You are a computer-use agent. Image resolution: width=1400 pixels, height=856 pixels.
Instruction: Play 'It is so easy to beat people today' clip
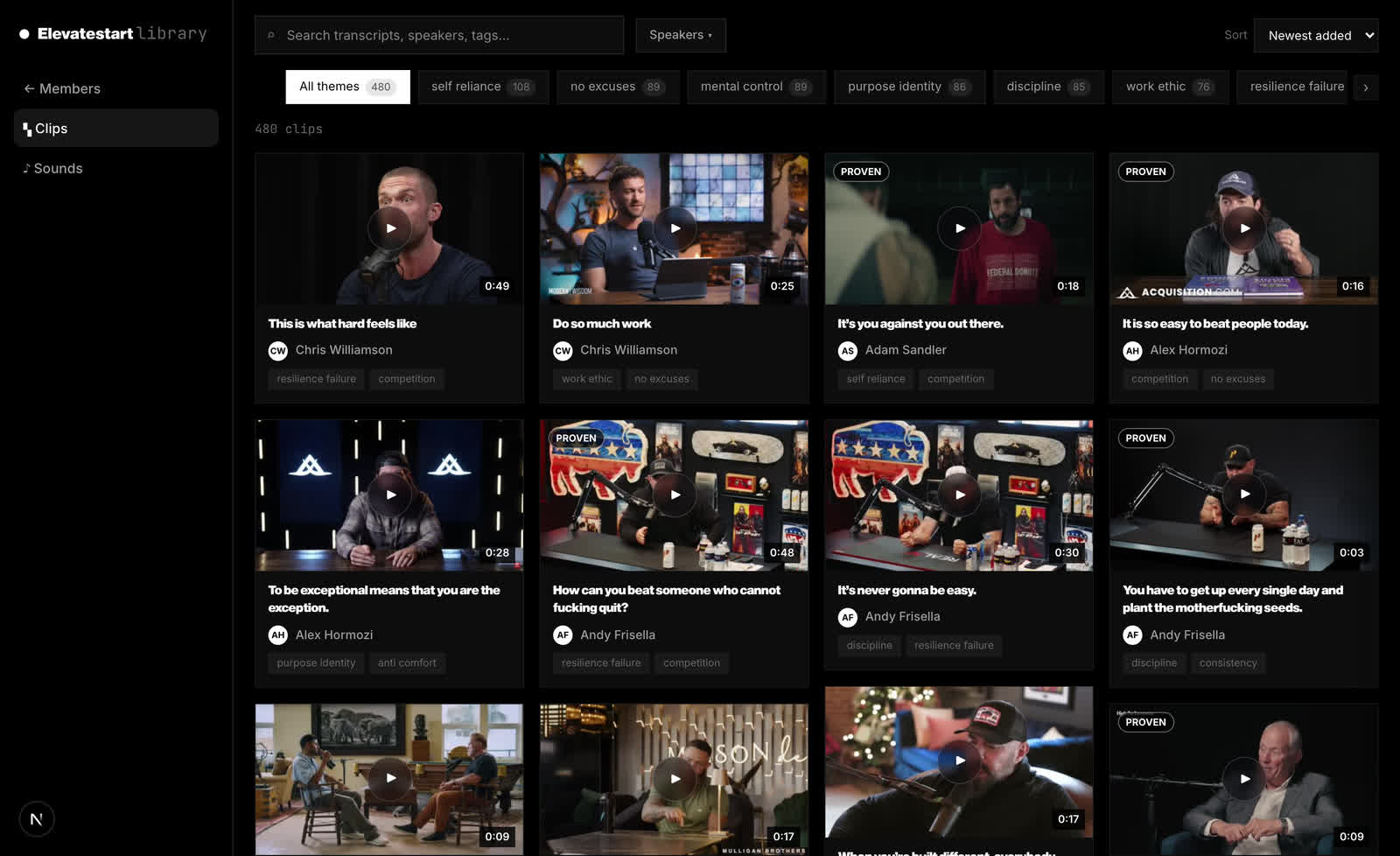coord(1244,228)
